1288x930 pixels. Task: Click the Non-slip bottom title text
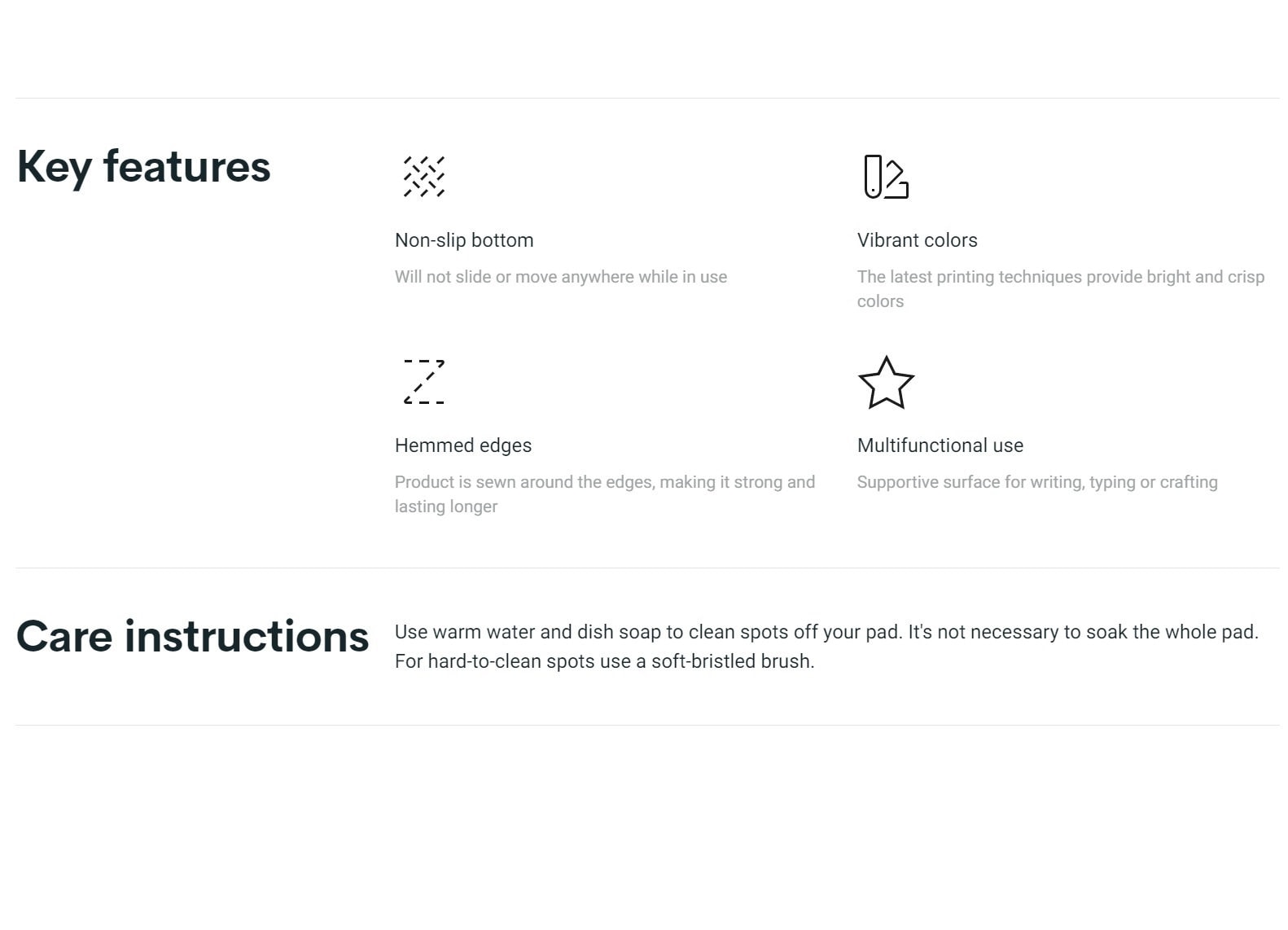click(x=464, y=240)
